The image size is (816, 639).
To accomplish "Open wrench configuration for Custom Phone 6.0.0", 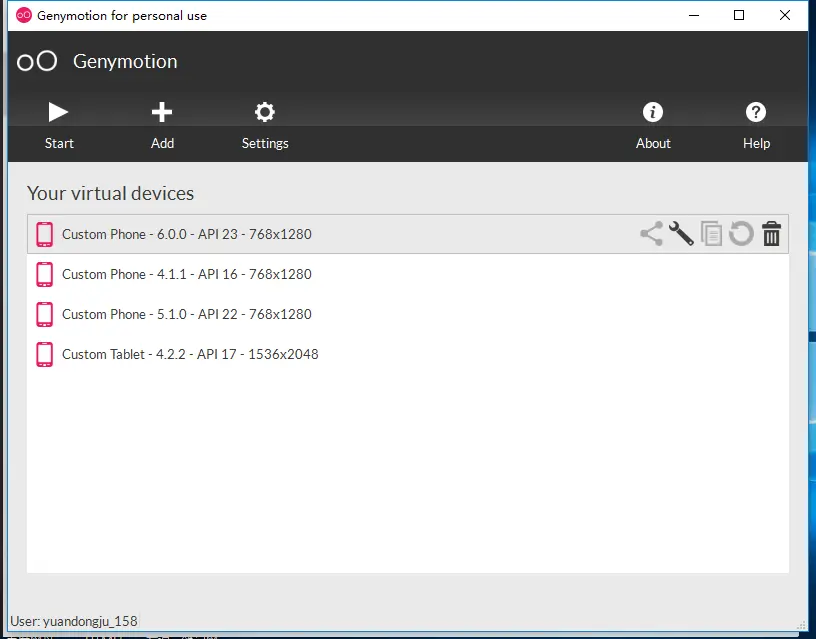I will (681, 234).
